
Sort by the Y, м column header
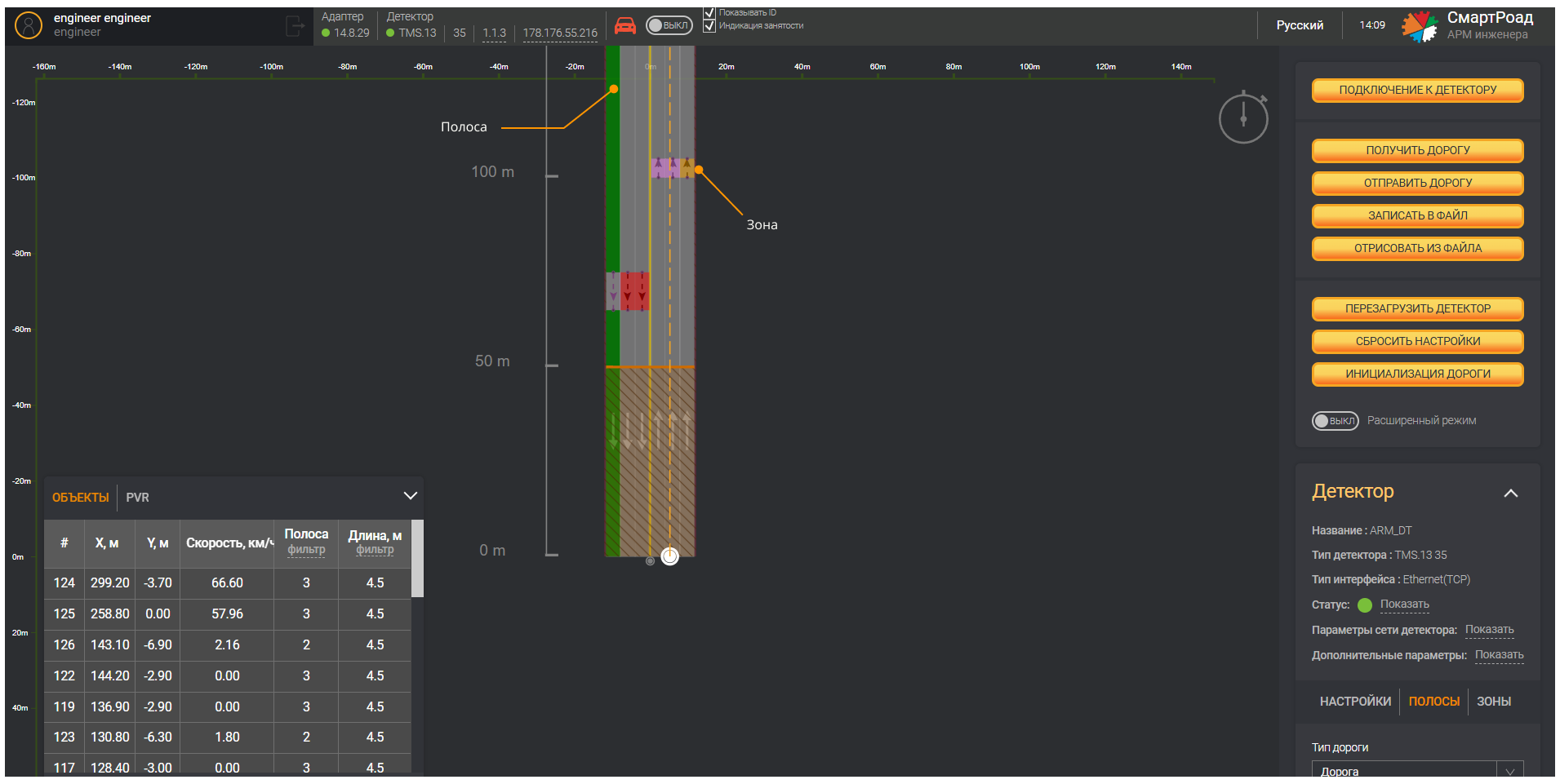pyautogui.click(x=158, y=543)
